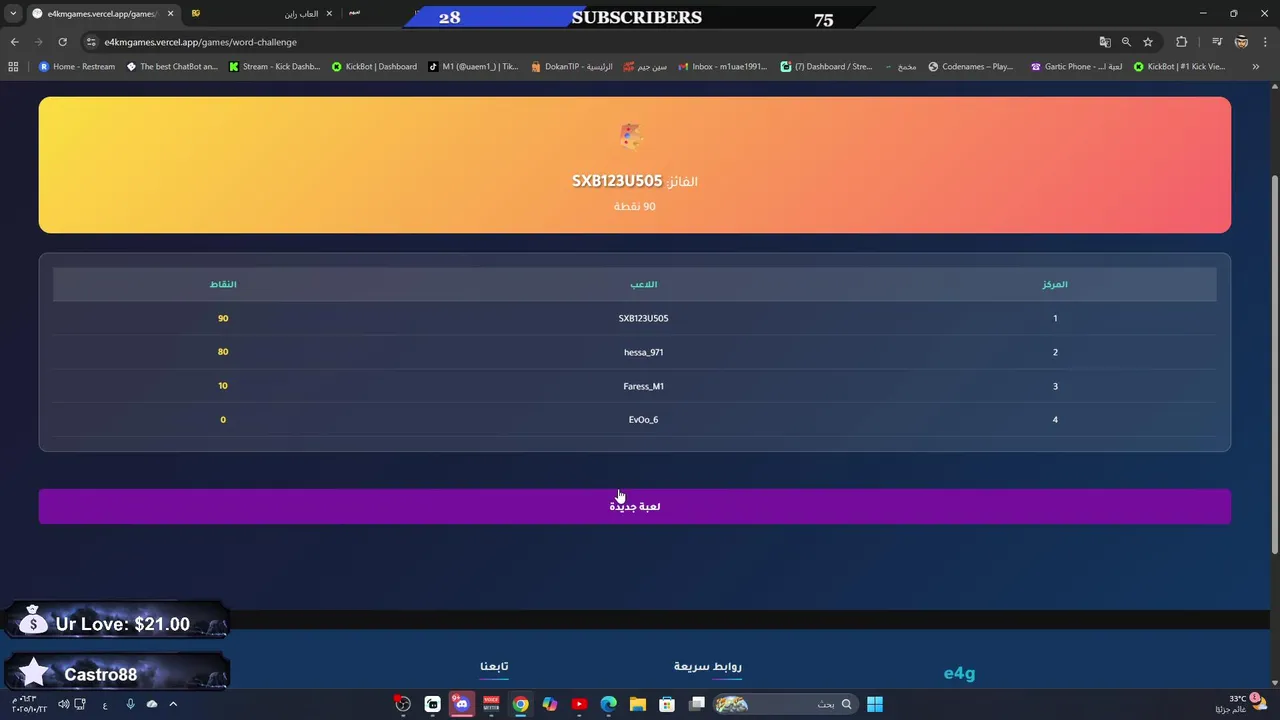Open Copilot from the taskbar
Screen dimensions: 1280x720
pos(550,704)
